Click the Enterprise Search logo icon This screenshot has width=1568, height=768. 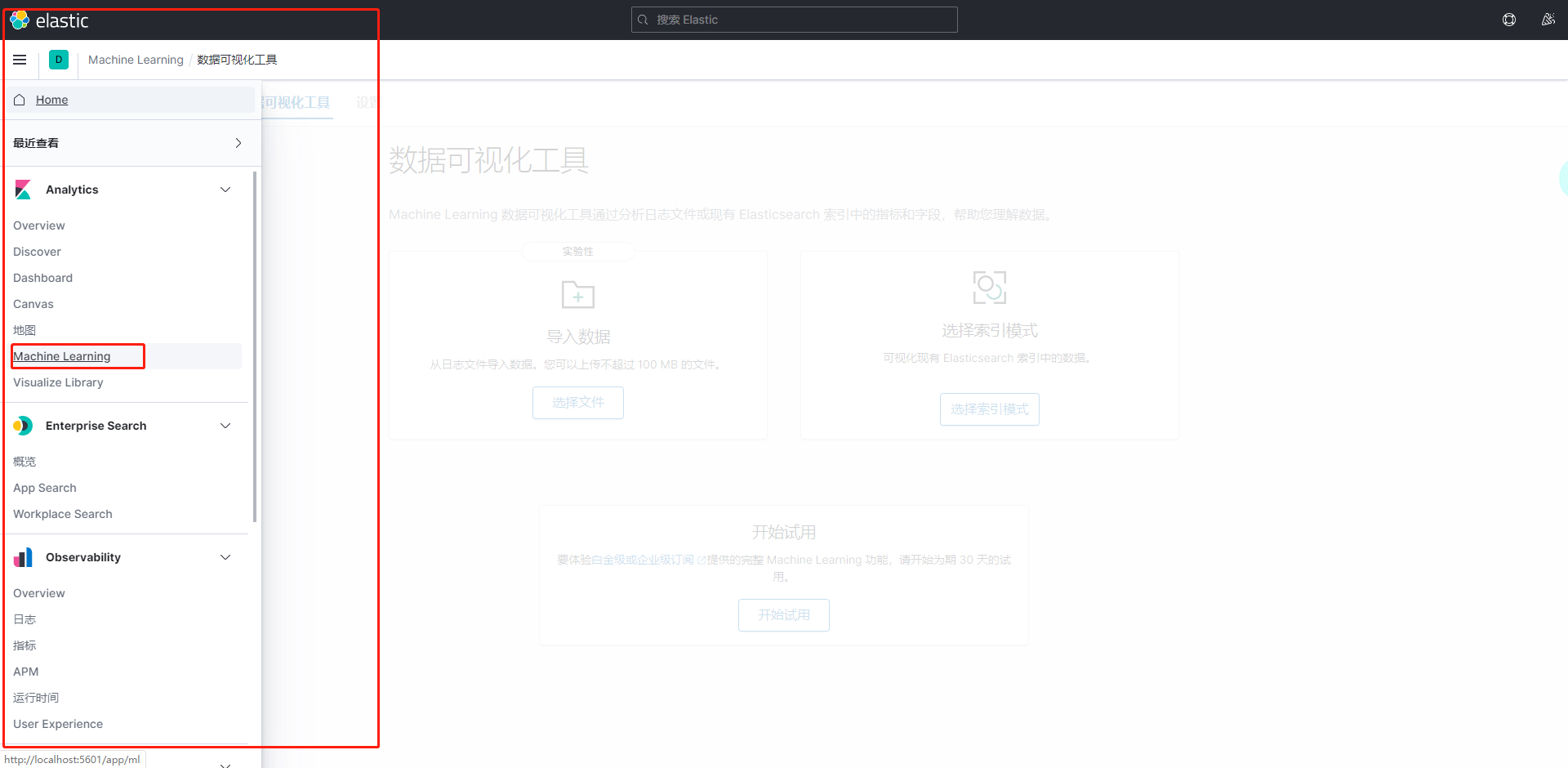point(23,426)
